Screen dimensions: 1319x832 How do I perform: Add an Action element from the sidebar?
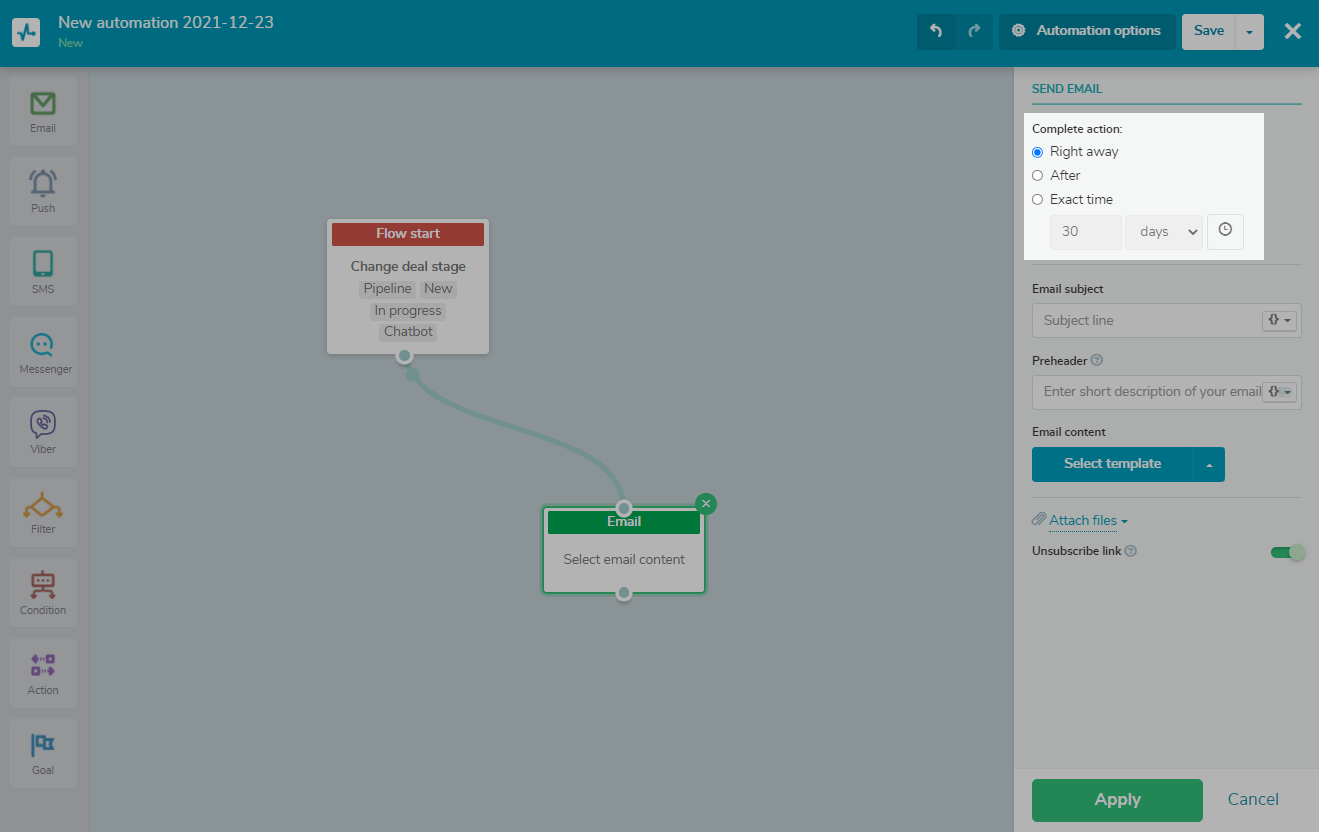43,673
